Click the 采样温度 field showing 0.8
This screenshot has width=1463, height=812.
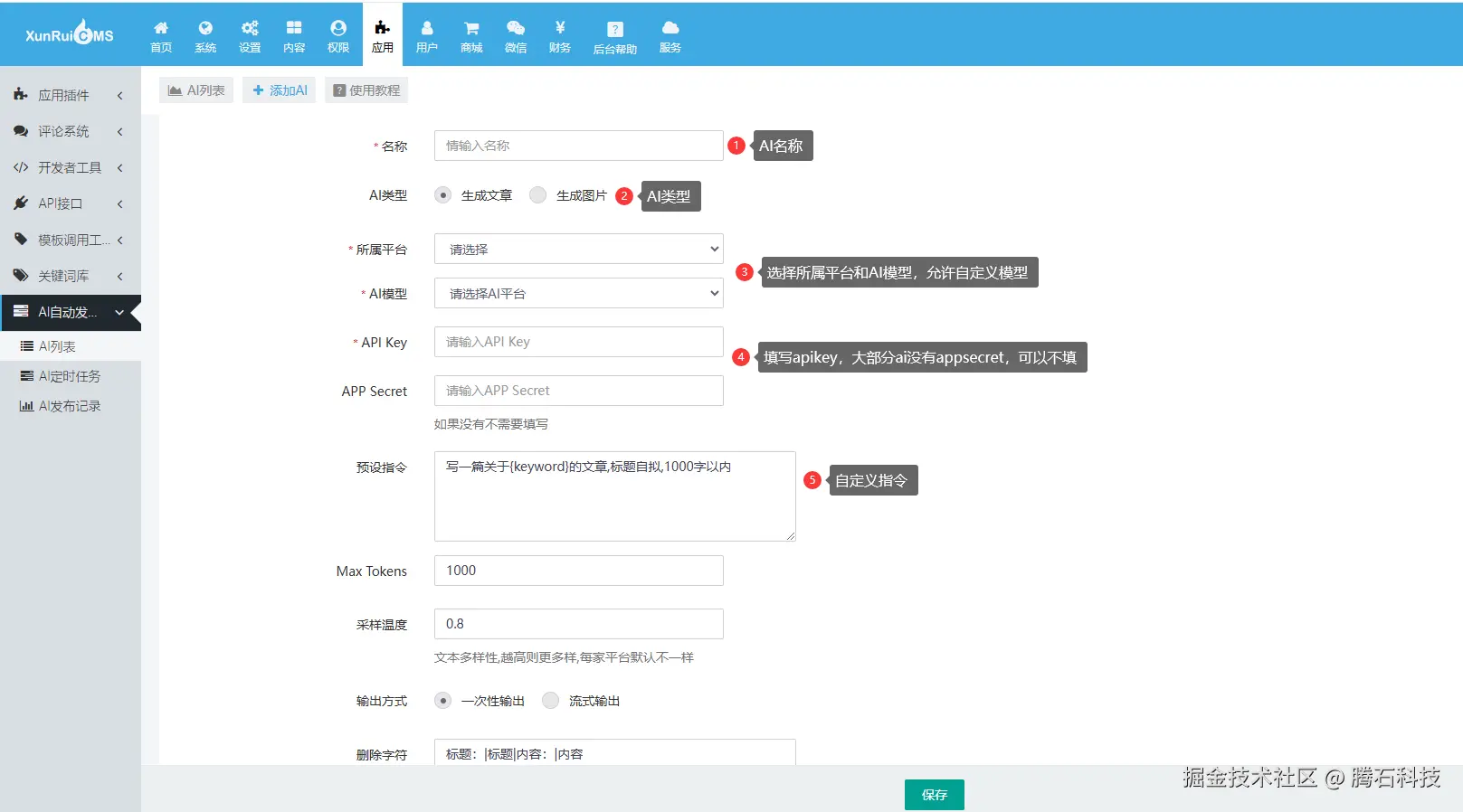click(x=579, y=624)
